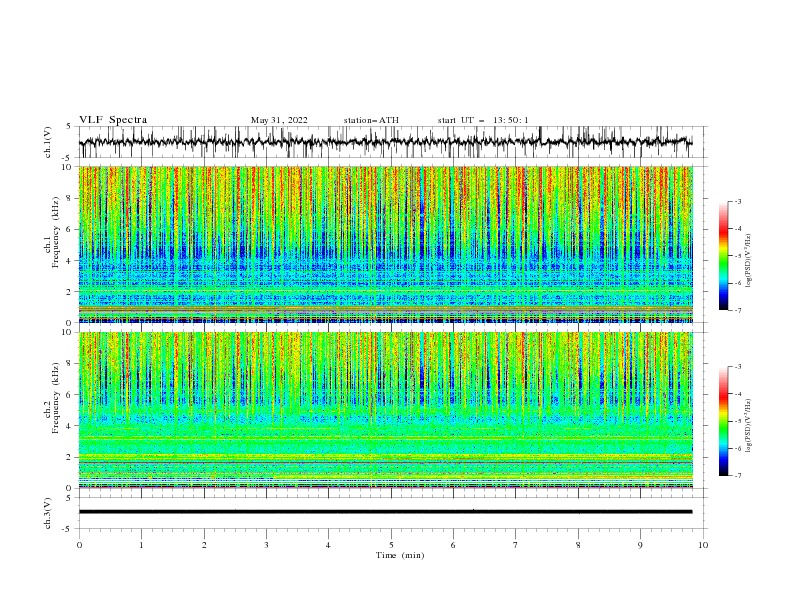Click the time axis tick label "7"
The image size is (792, 612).
[x=516, y=545]
